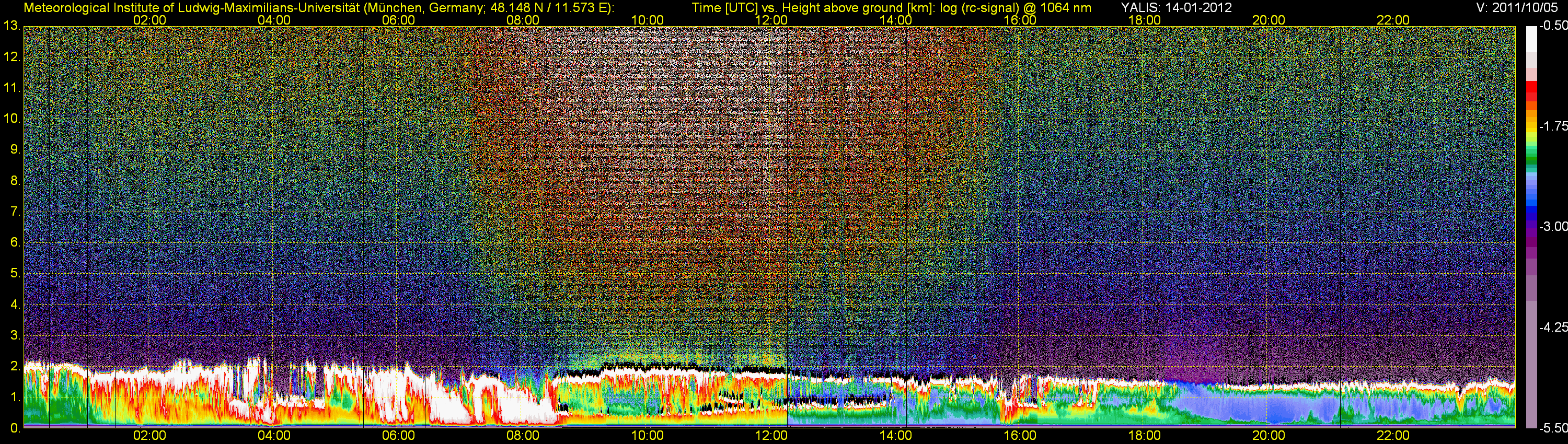Pick the green segment of the colorbar
Screen dimensions: 1568x444
pyautogui.click(x=1531, y=159)
